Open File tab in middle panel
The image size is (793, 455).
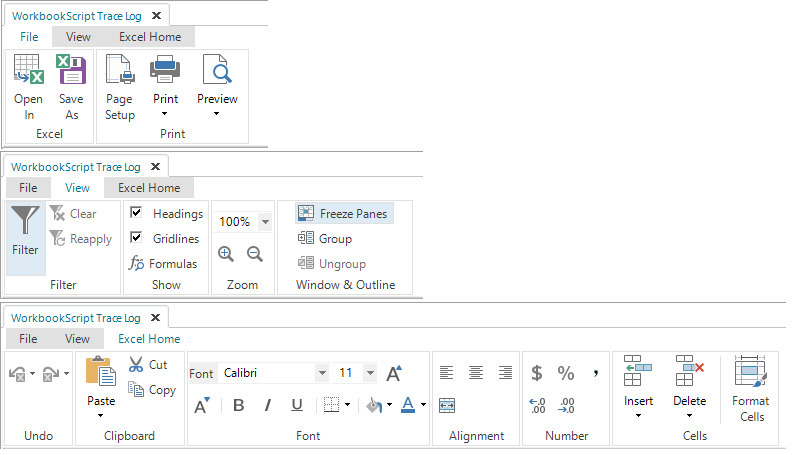tap(28, 188)
